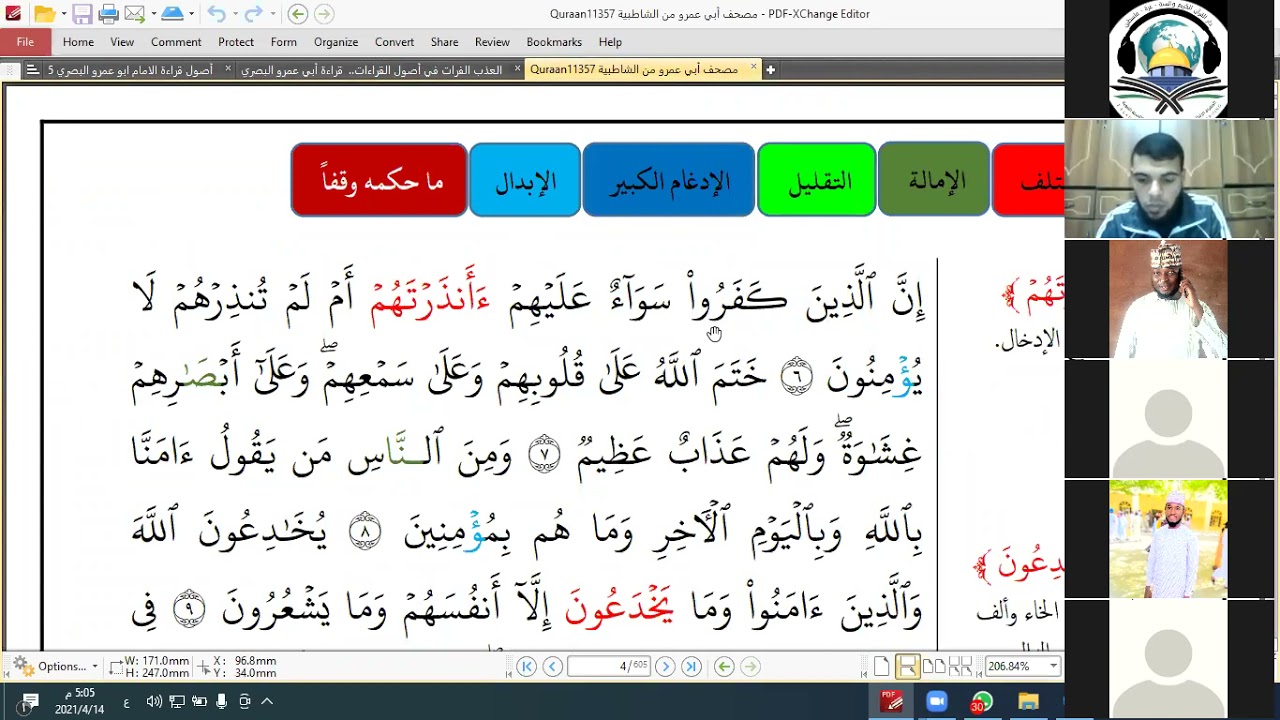Switch to the Bookmarks ribbon tab
Image resolution: width=1280 pixels, height=720 pixels.
tap(554, 42)
